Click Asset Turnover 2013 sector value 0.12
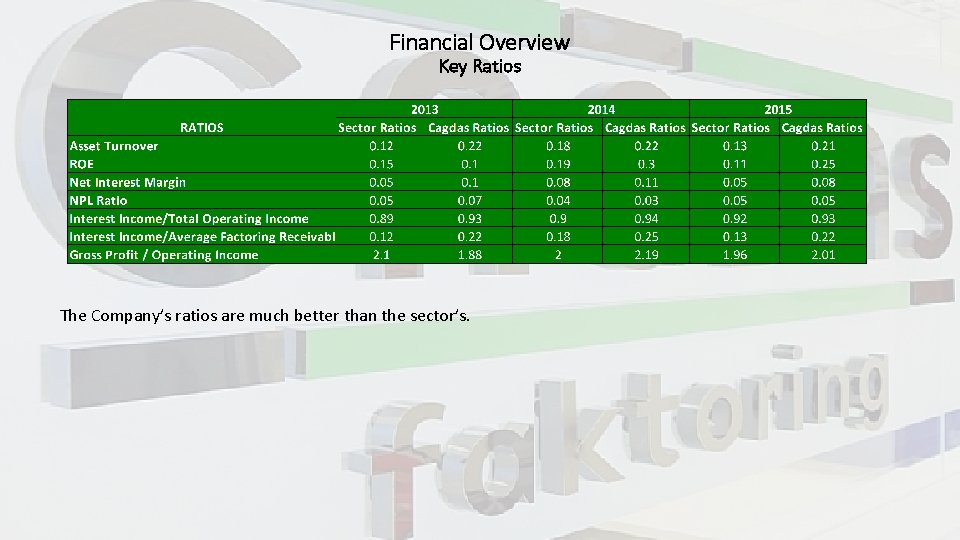Screen dimensions: 960x540 pos(381,146)
